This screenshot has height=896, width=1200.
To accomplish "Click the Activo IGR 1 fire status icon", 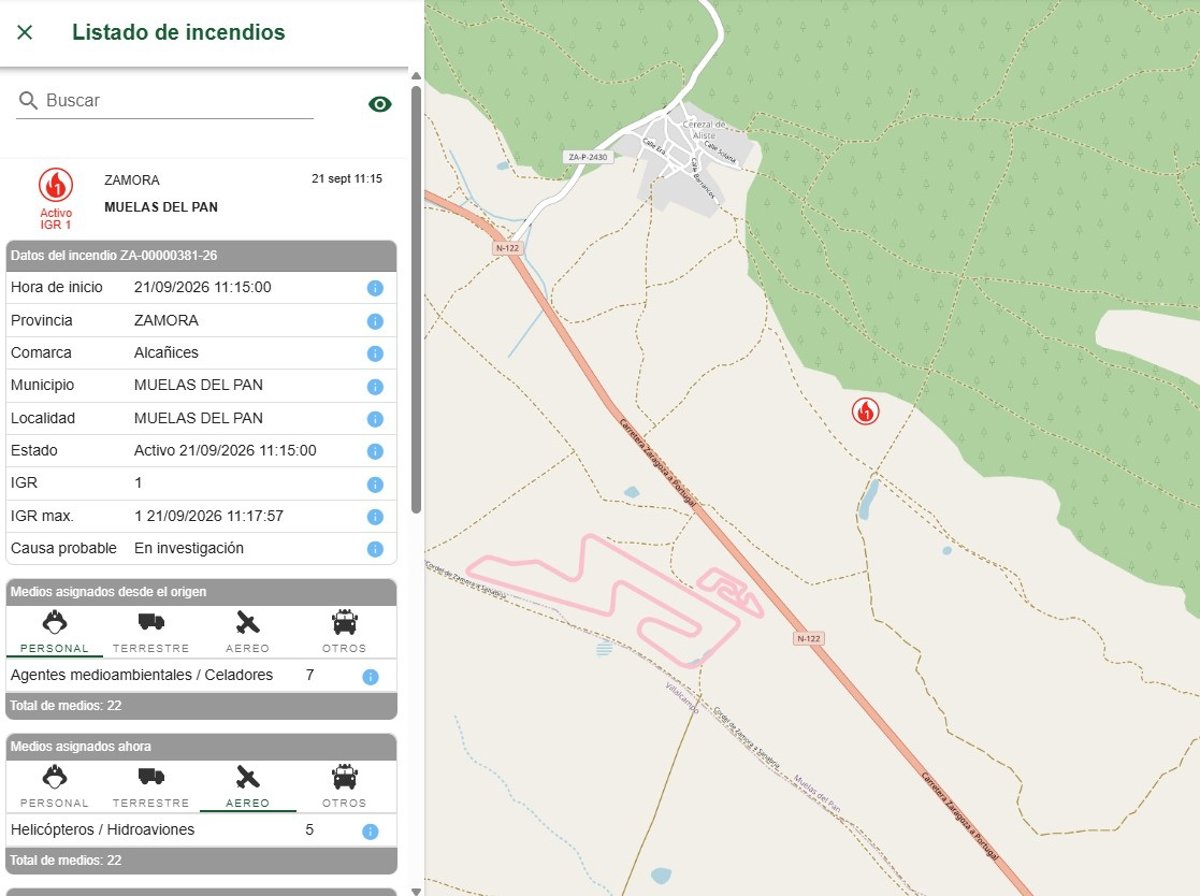I will coord(56,198).
